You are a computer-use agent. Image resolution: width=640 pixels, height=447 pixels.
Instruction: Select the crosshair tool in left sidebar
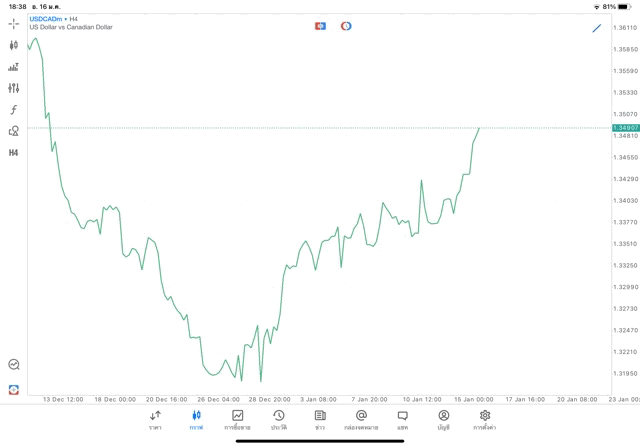pos(14,23)
